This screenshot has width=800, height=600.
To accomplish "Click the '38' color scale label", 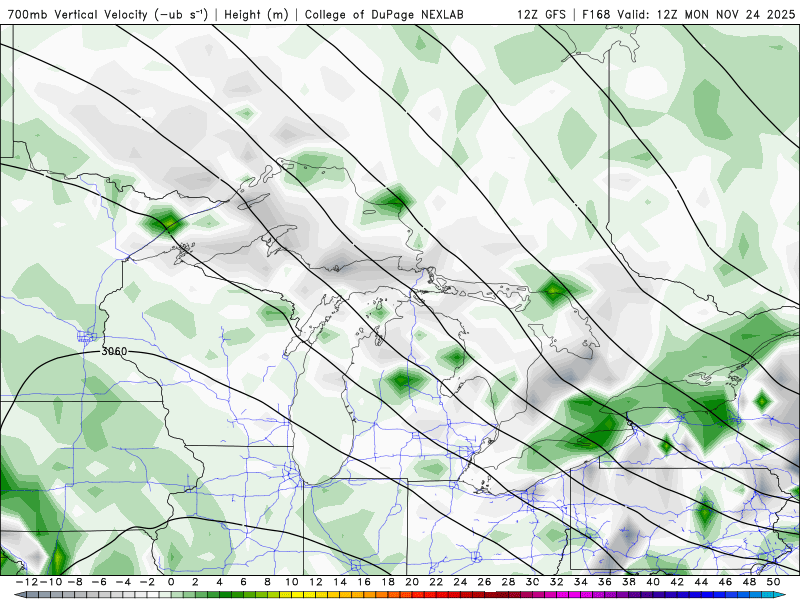I will click(x=629, y=582).
